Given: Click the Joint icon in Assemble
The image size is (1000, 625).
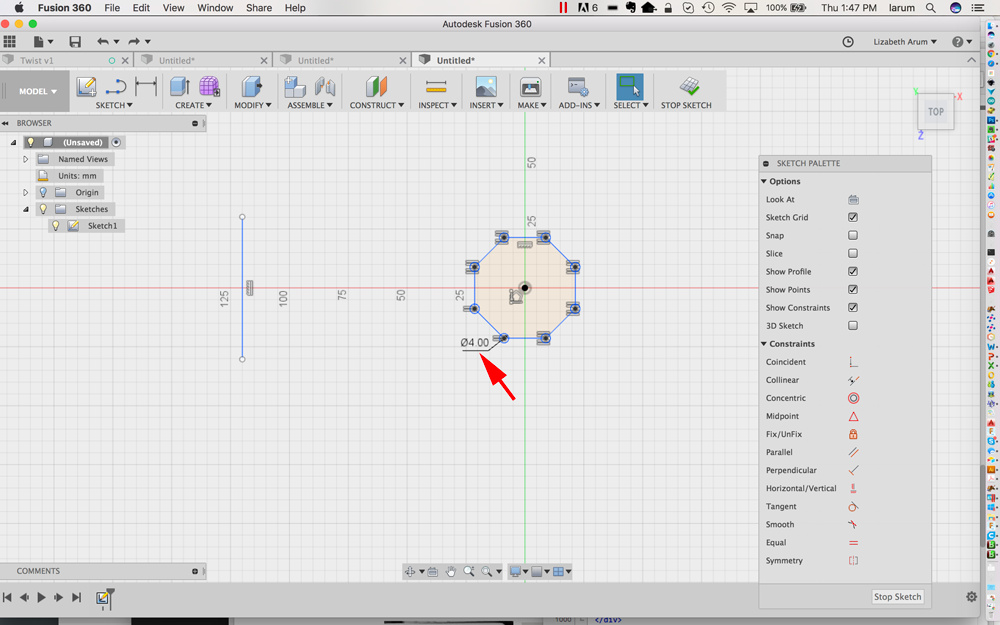Looking at the screenshot, I should 325,86.
